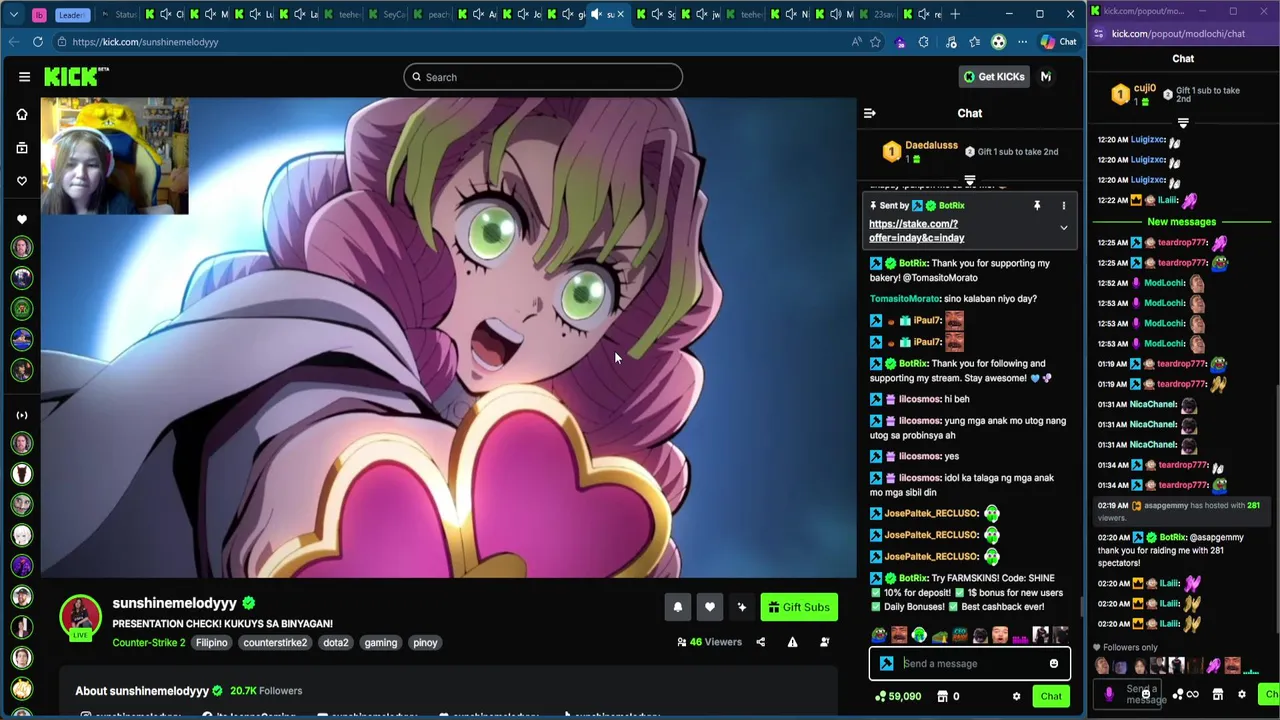Switch to the 23sav browser tab
The height and width of the screenshot is (720, 1280).
(878, 14)
